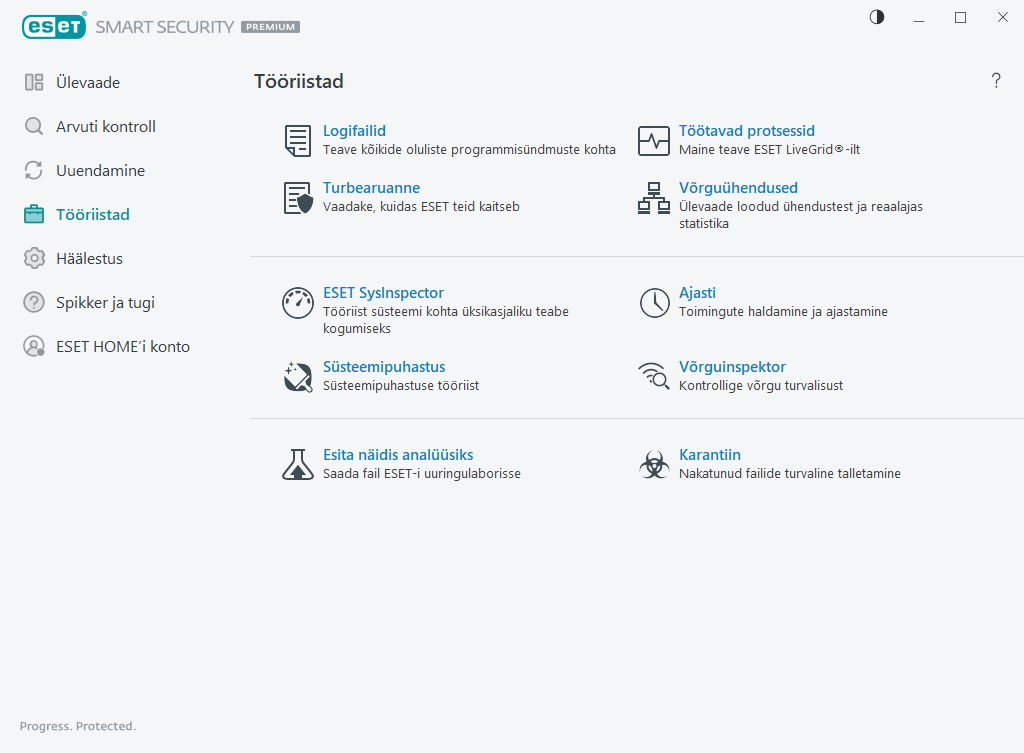Click the Võrguinspektor Wi-Fi magnifier icon
Viewport: 1024px width, 753px height.
(654, 377)
